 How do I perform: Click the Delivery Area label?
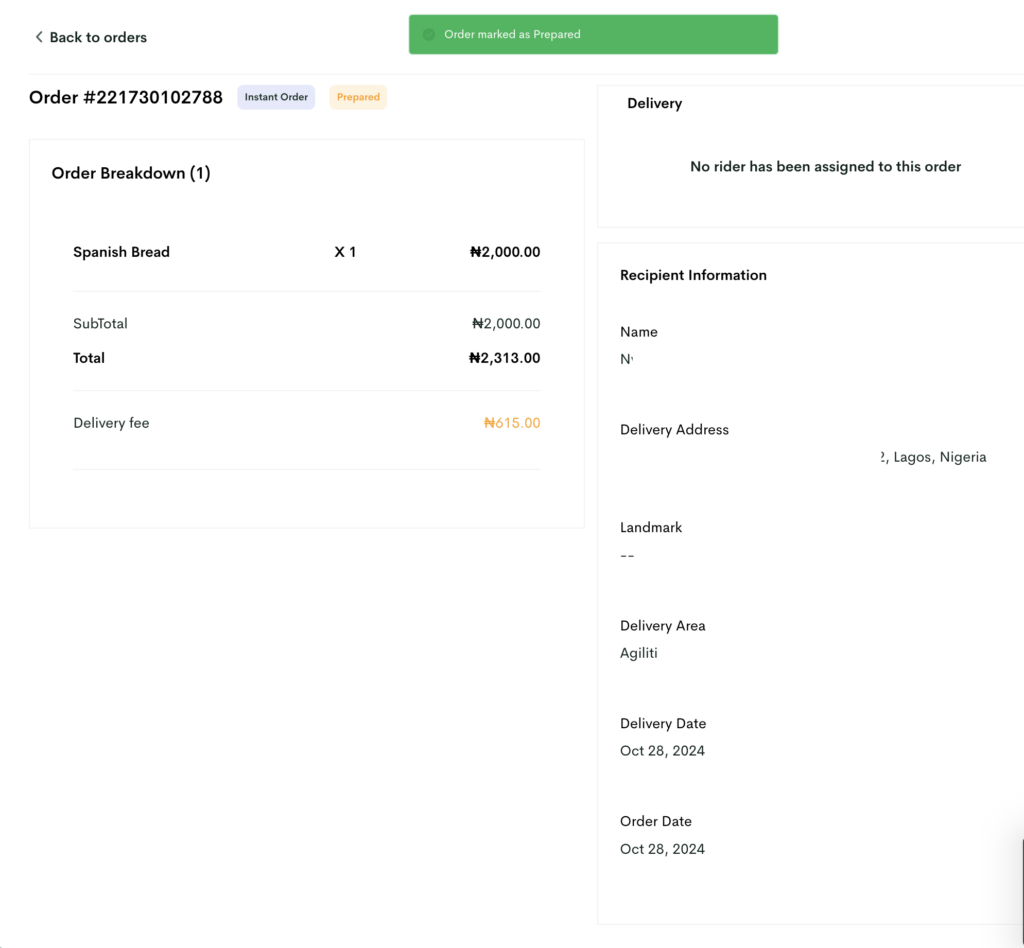[x=662, y=625]
